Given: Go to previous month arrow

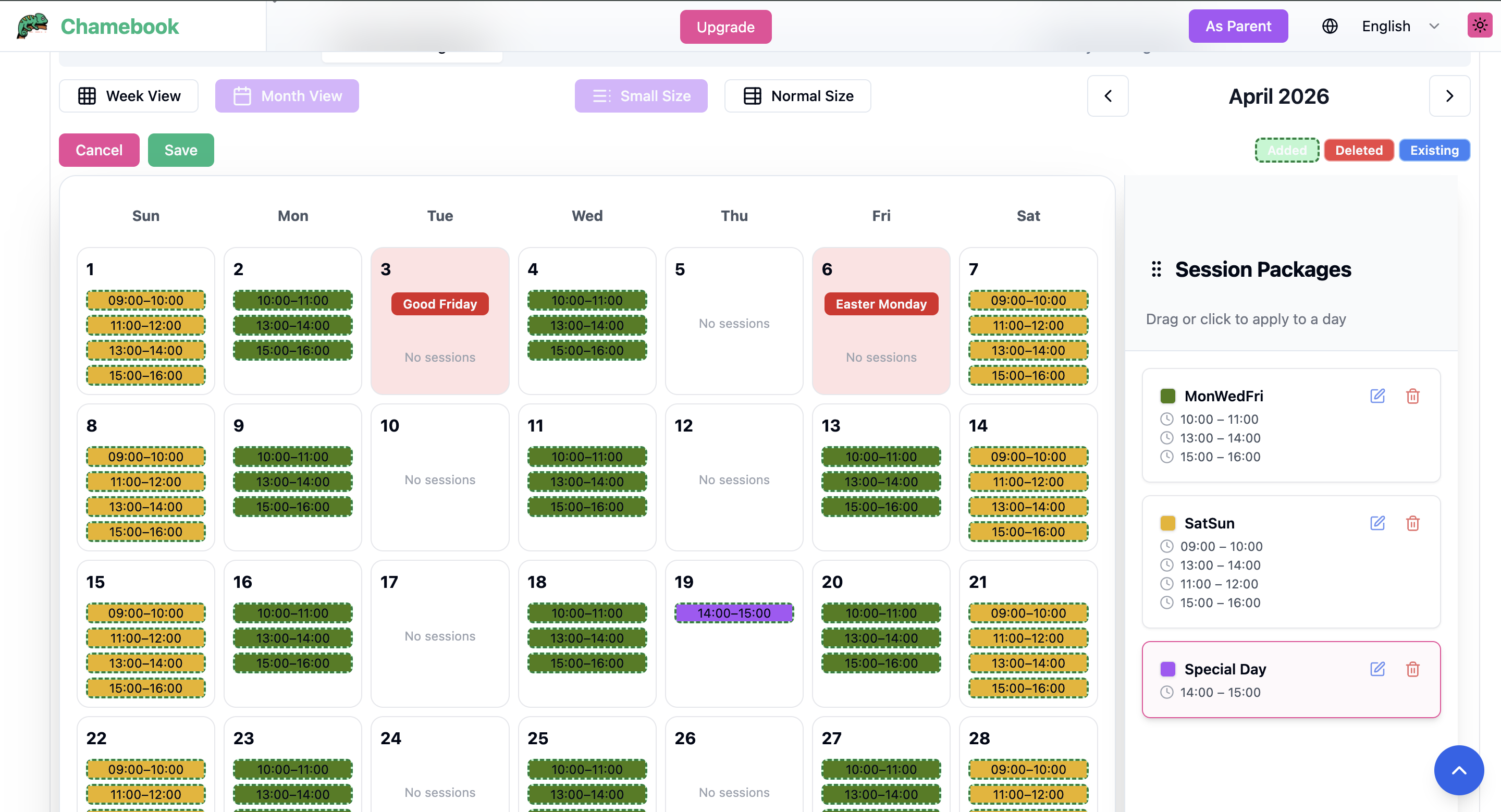Looking at the screenshot, I should tap(1108, 96).
